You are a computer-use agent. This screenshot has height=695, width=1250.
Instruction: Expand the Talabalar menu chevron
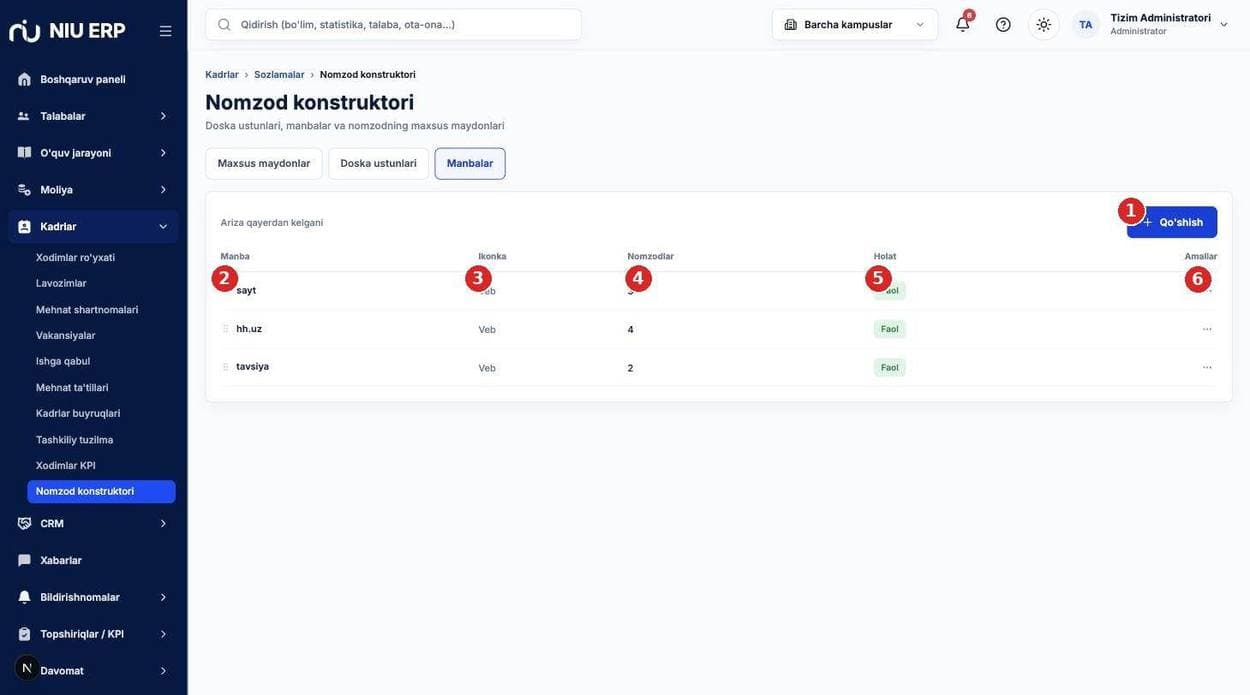click(164, 116)
